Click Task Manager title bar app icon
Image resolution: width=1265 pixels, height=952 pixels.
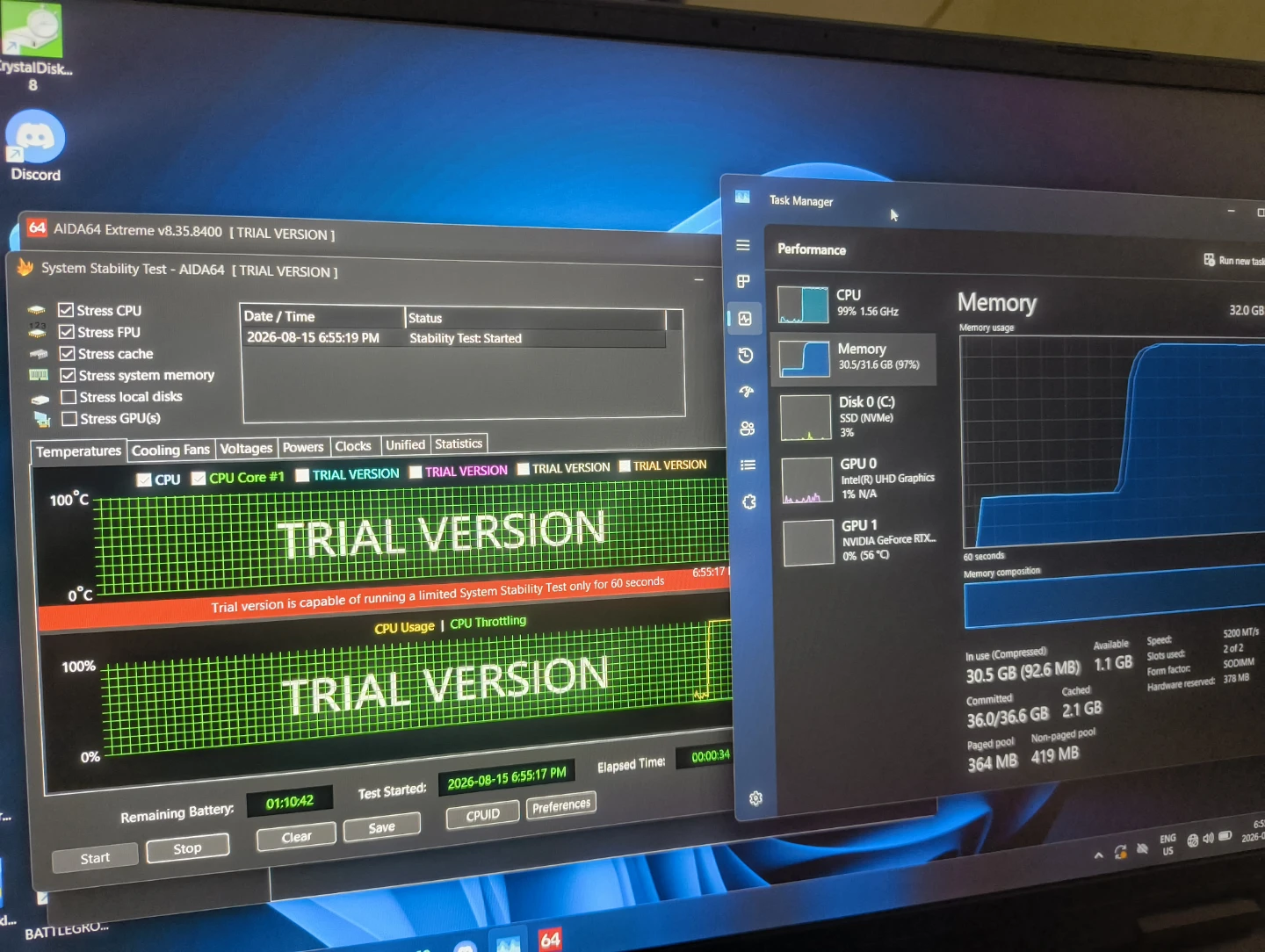coord(743,198)
